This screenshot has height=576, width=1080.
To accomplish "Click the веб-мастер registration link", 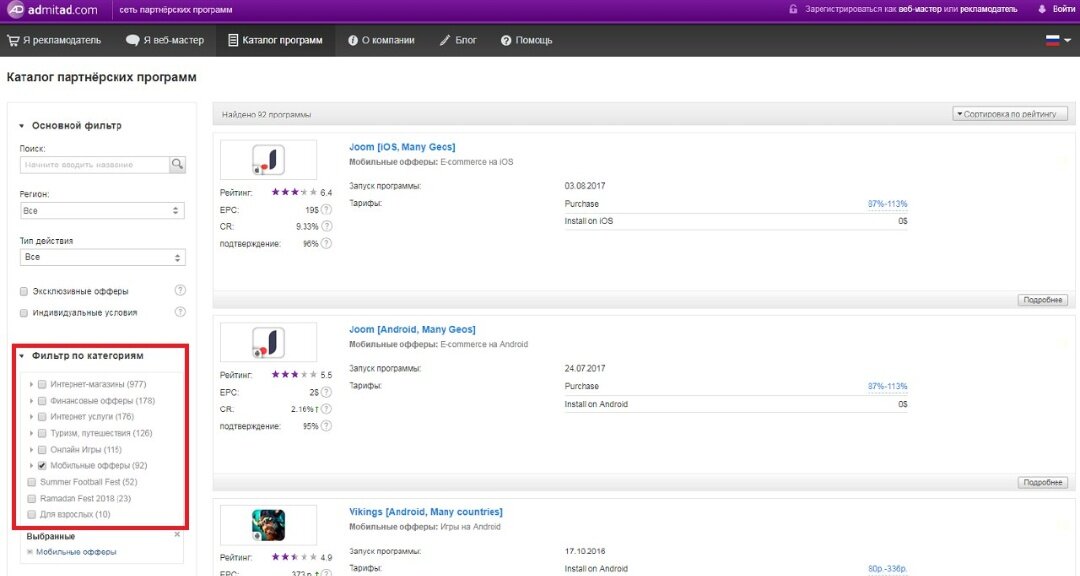I will pyautogui.click(x=922, y=9).
